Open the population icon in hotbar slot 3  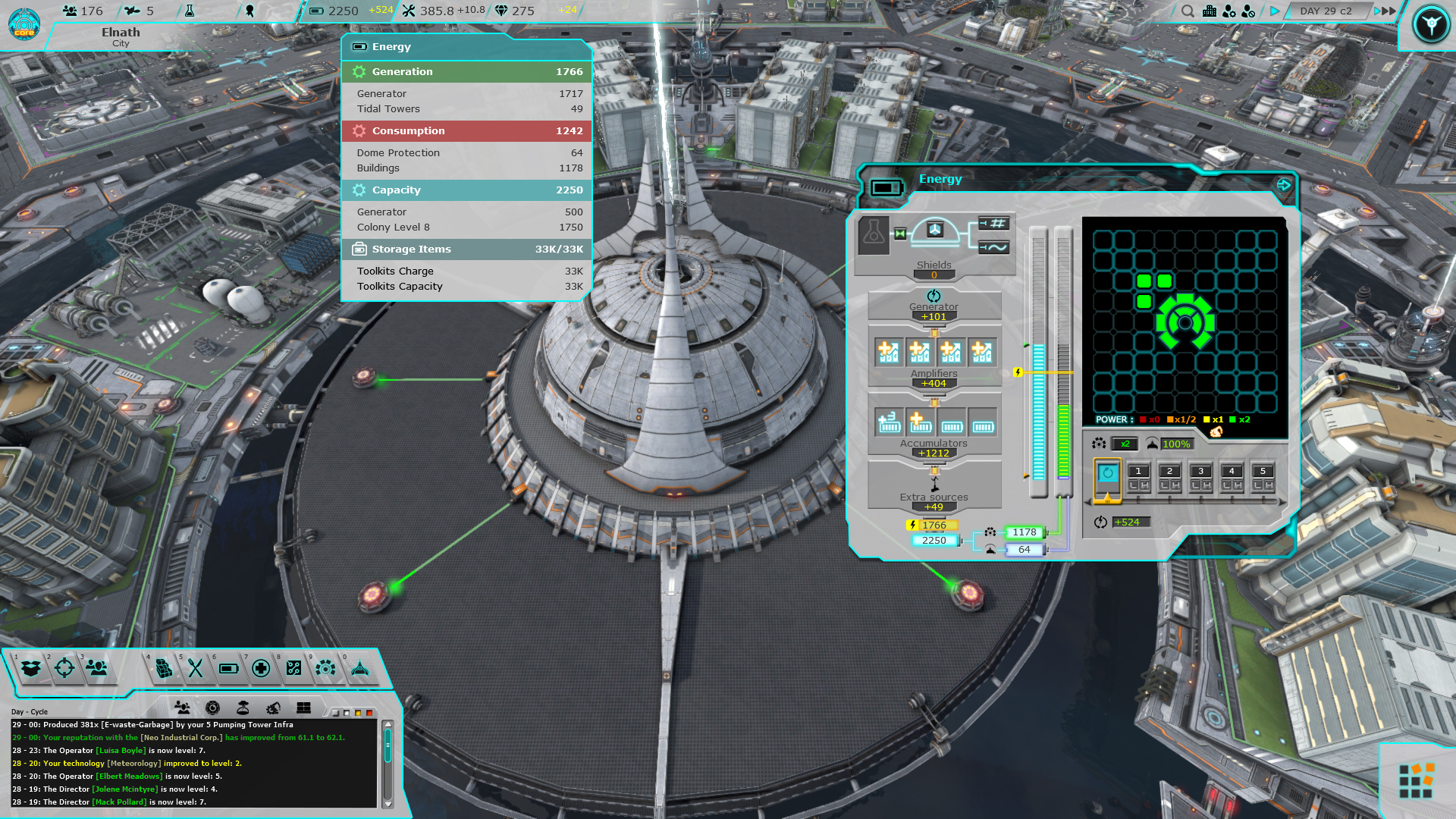click(97, 668)
